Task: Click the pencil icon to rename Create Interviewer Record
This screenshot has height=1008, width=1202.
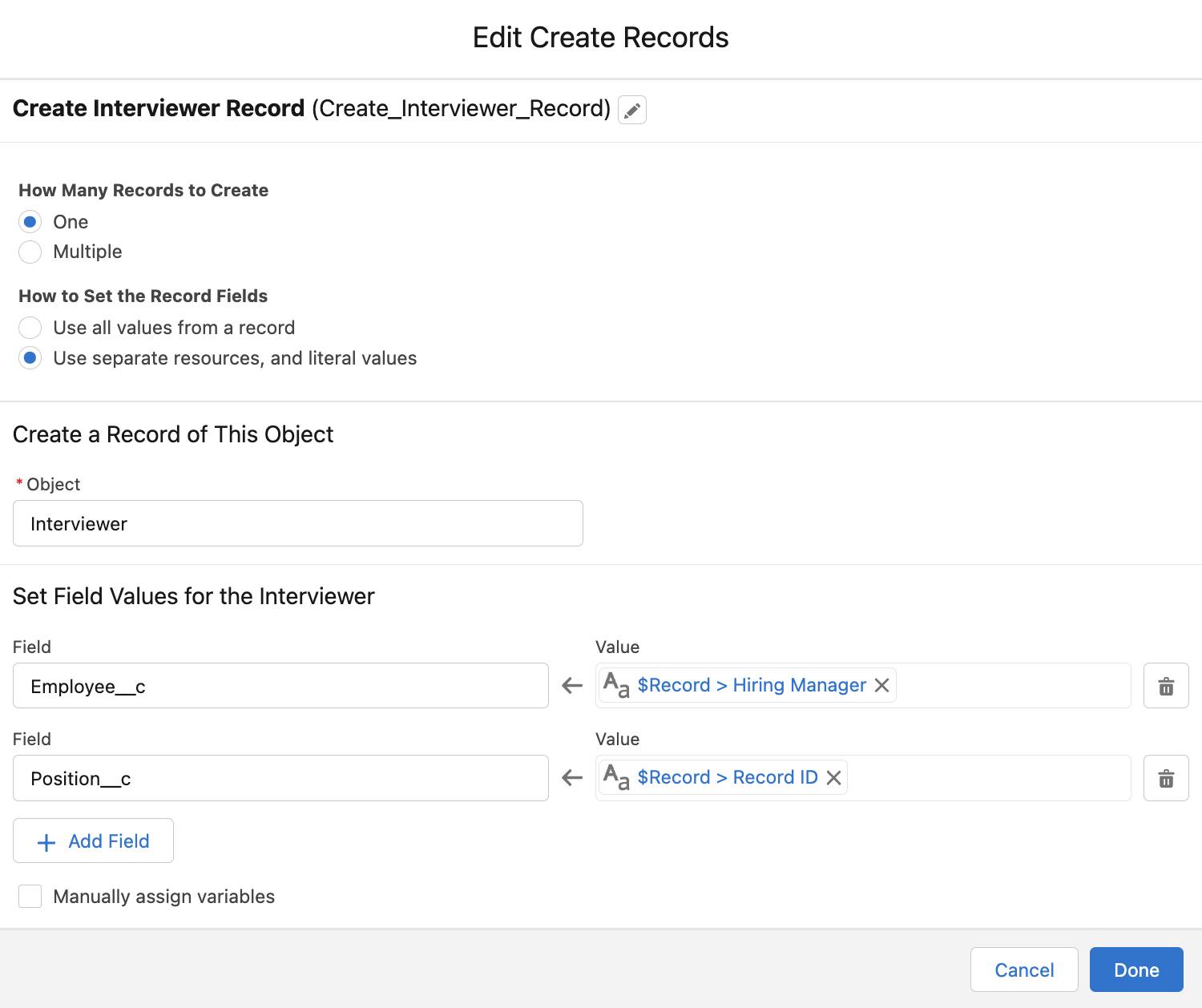Action: coord(631,110)
